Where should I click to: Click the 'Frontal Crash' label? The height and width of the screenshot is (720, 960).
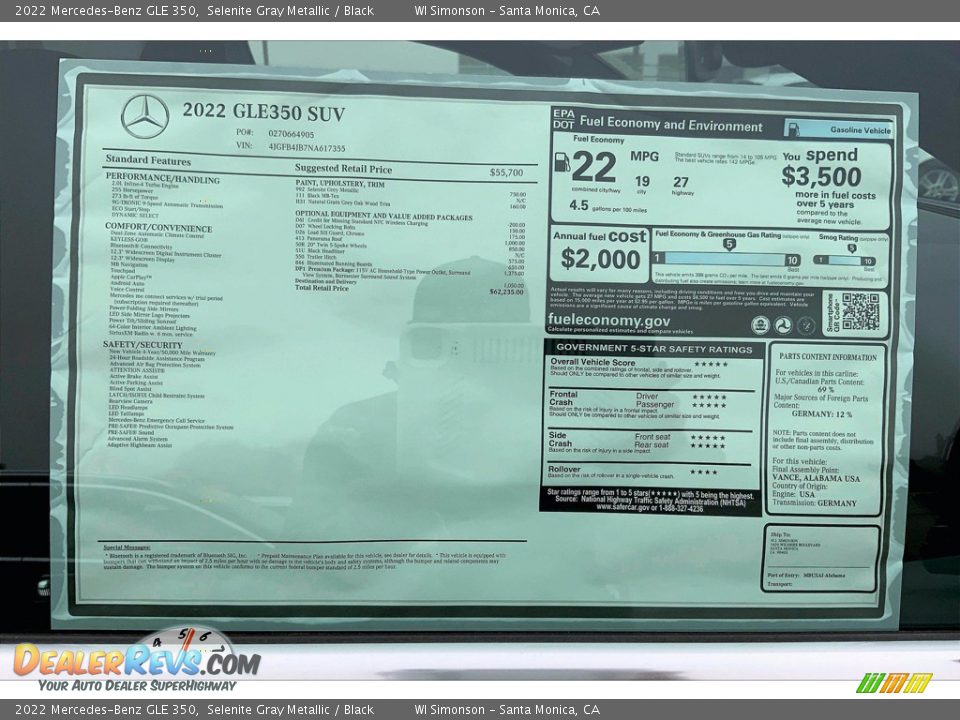(x=561, y=398)
